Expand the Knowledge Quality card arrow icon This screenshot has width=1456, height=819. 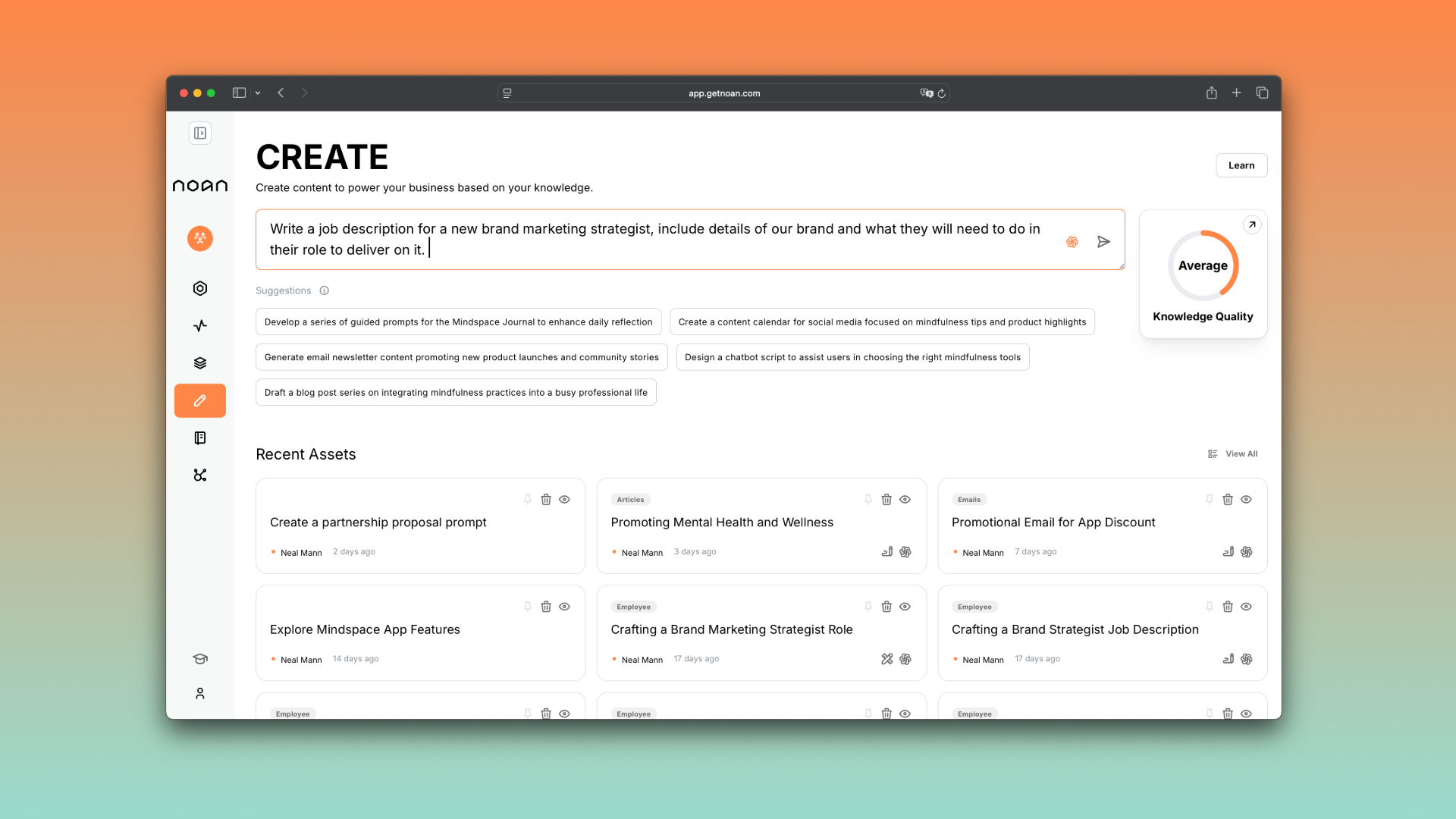click(x=1252, y=224)
